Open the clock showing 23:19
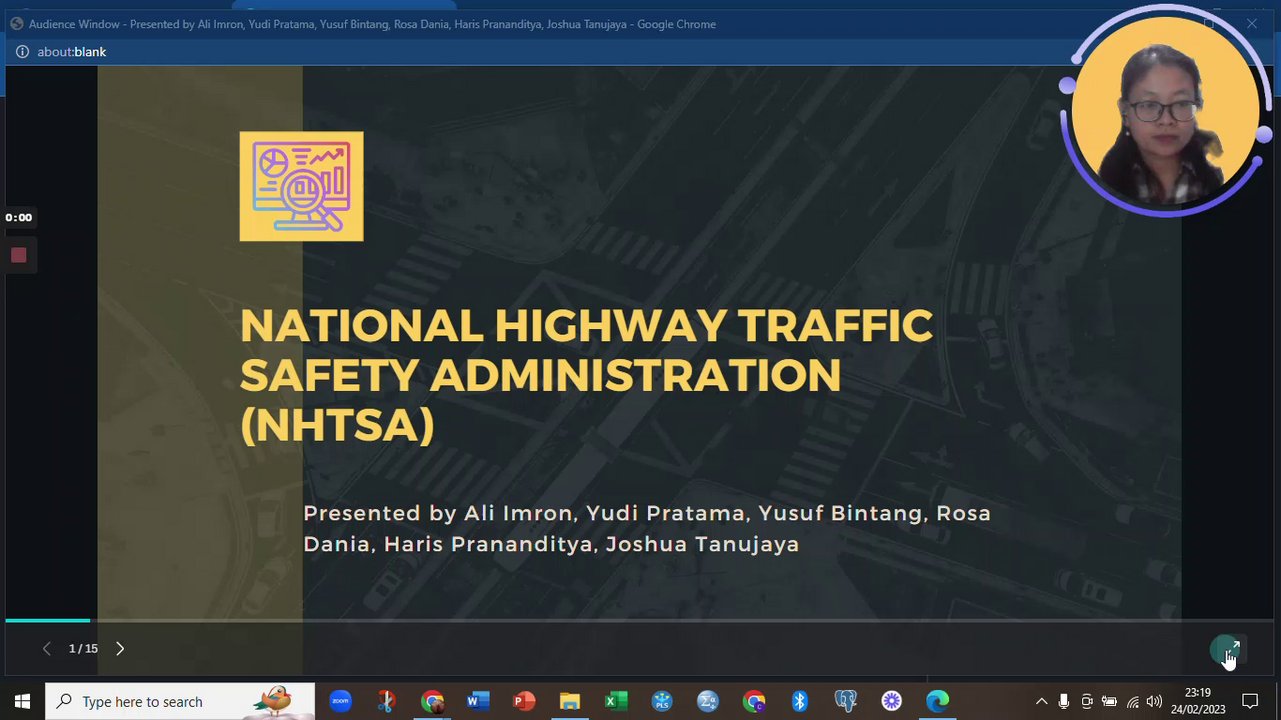The width and height of the screenshot is (1281, 720). (x=1198, y=701)
